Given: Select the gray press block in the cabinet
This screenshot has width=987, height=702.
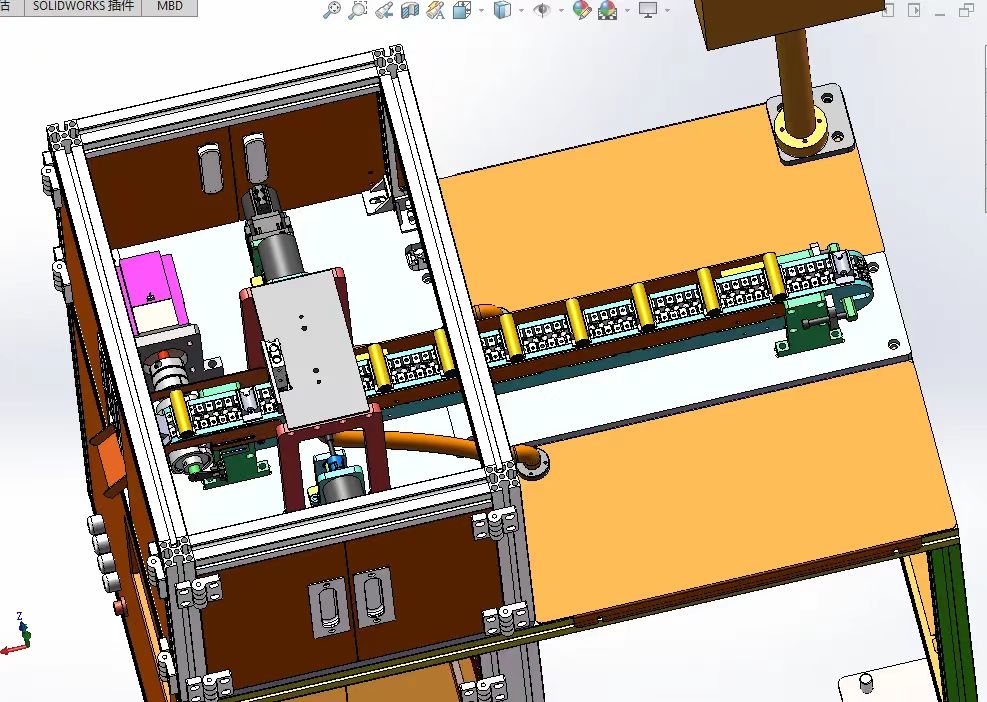Looking at the screenshot, I should click(308, 349).
